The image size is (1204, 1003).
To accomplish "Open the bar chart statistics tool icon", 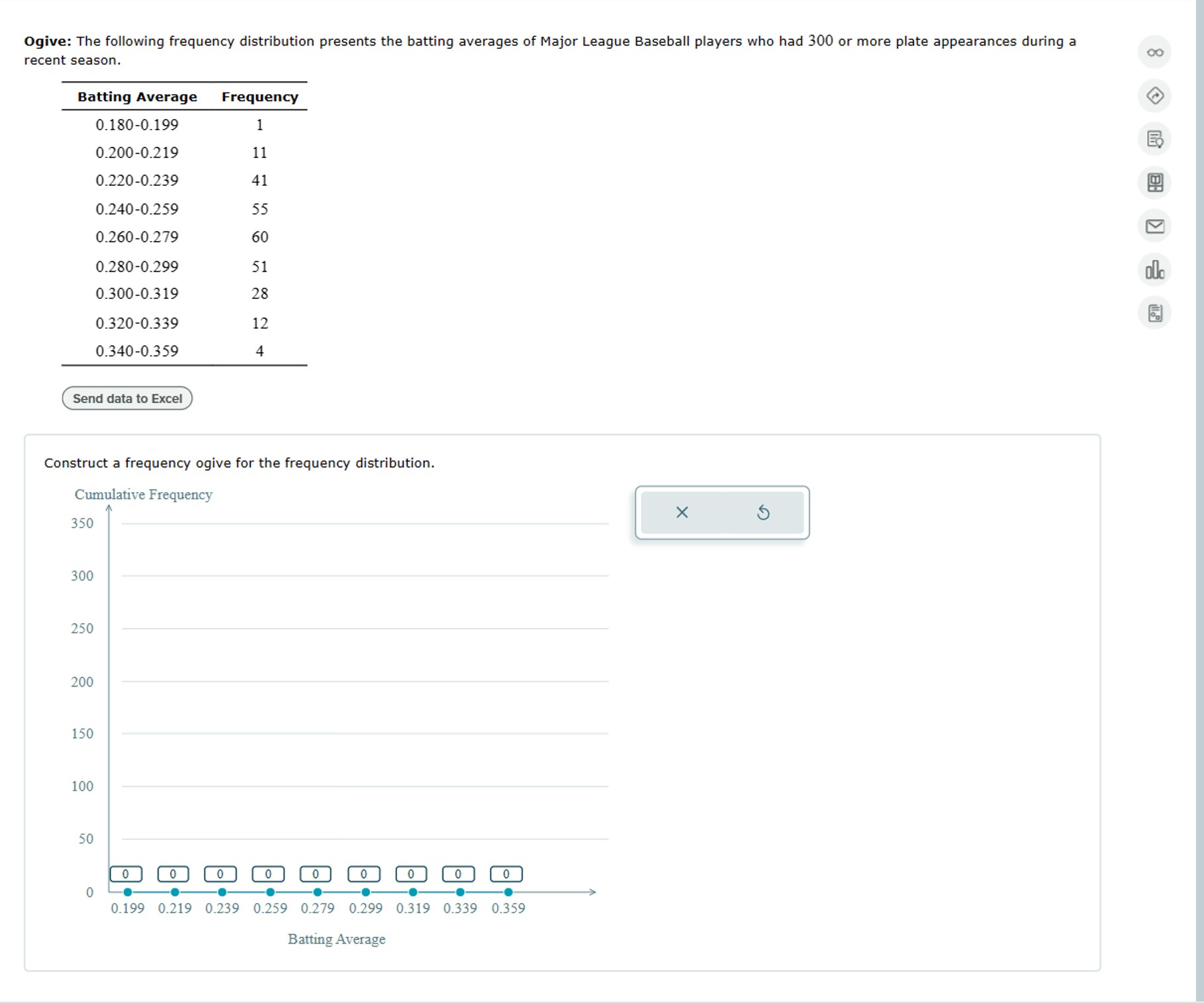I will pos(1154,269).
